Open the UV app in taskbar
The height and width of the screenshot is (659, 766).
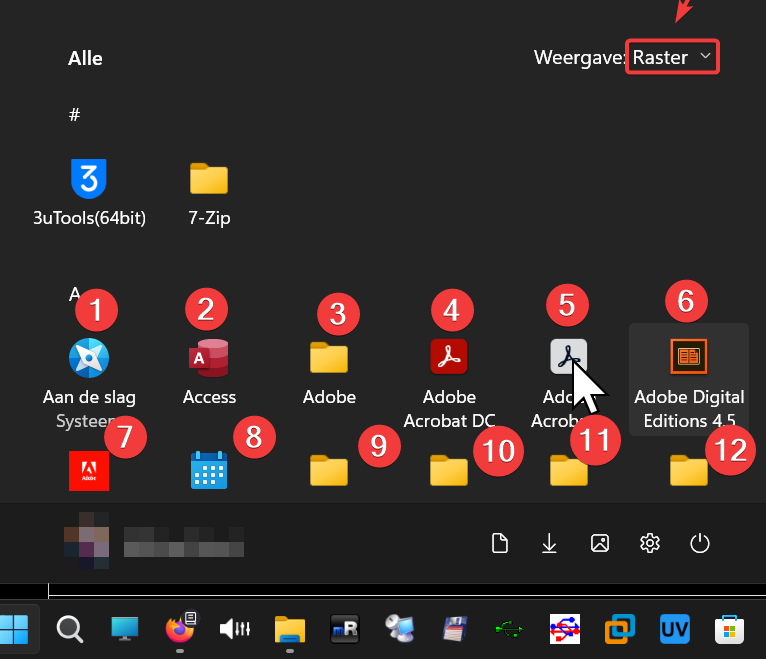point(675,629)
